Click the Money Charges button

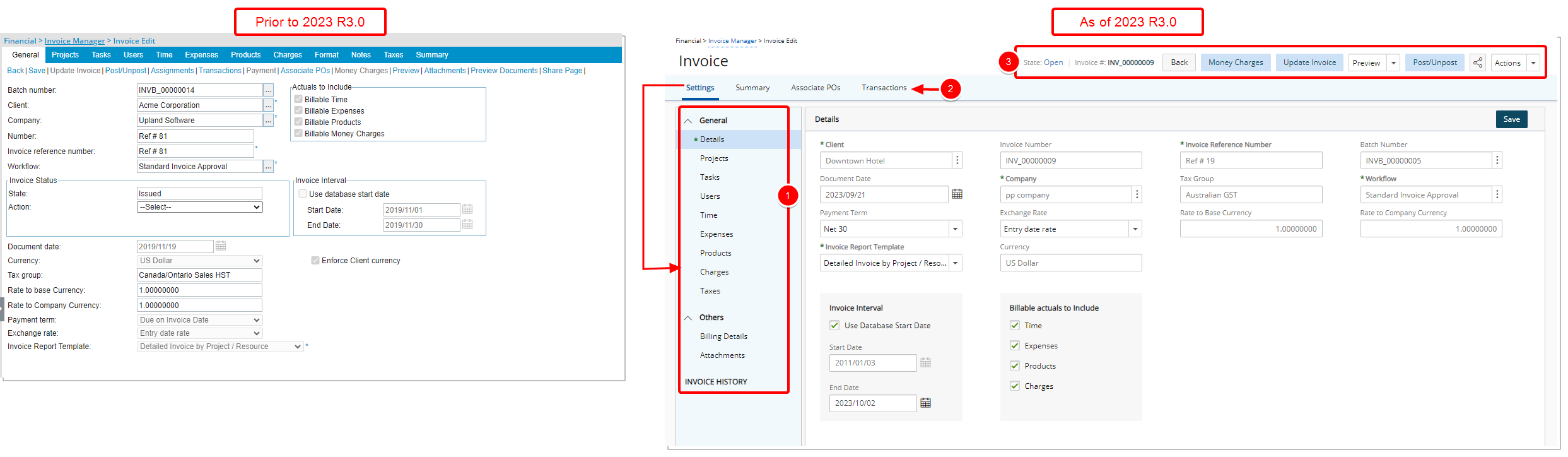(1236, 62)
